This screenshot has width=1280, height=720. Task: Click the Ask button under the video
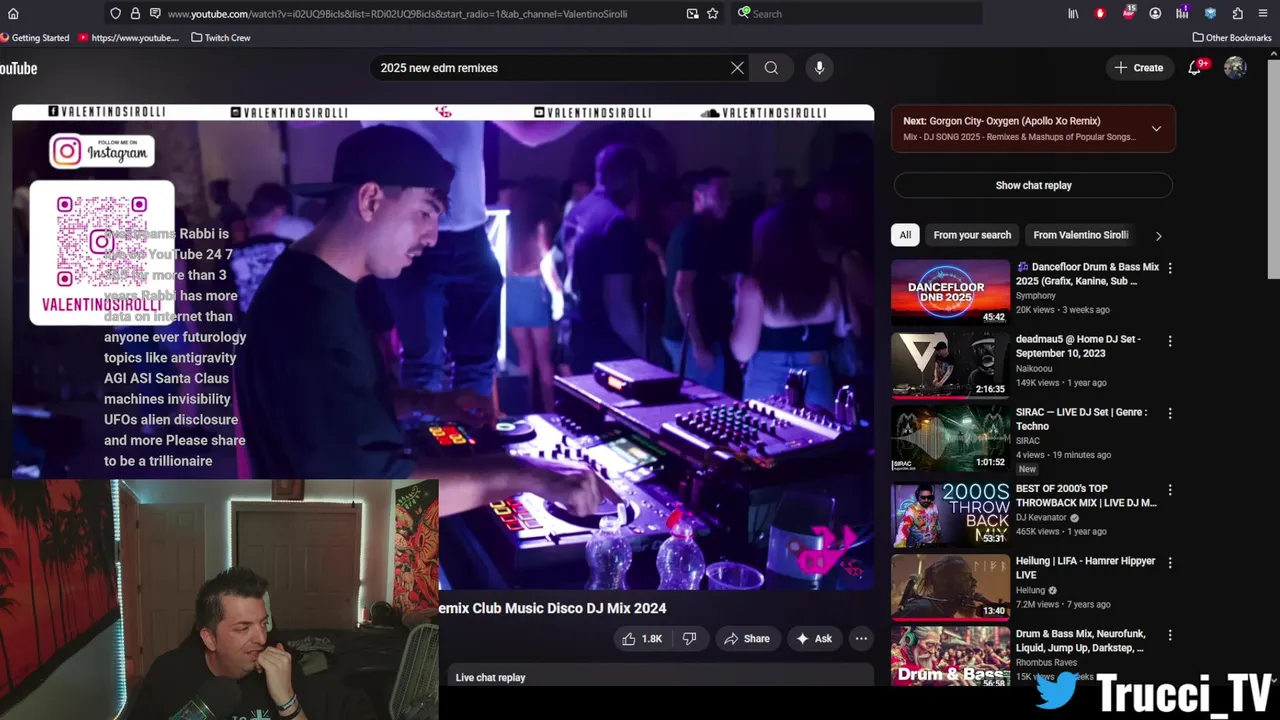pos(813,639)
